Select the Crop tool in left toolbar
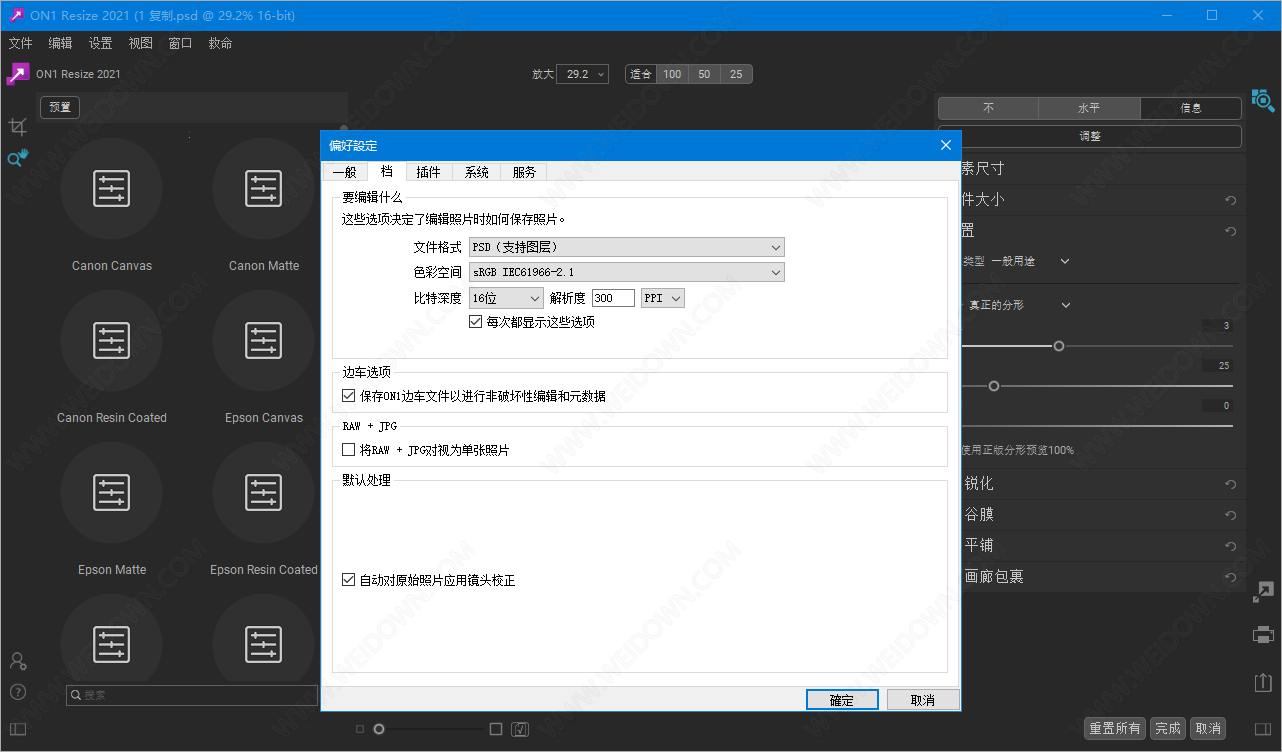Screen dimensions: 1282x752 [17, 126]
